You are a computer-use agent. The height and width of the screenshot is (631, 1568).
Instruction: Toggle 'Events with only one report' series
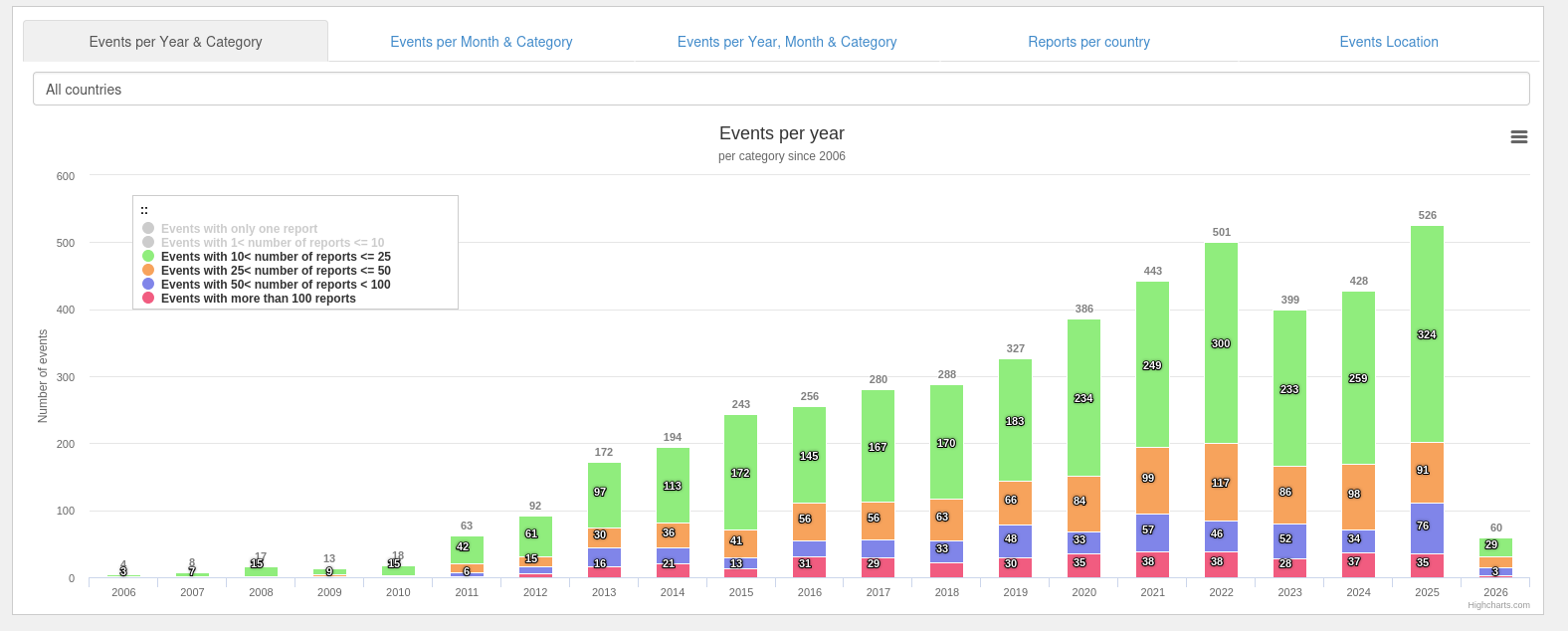[239, 229]
